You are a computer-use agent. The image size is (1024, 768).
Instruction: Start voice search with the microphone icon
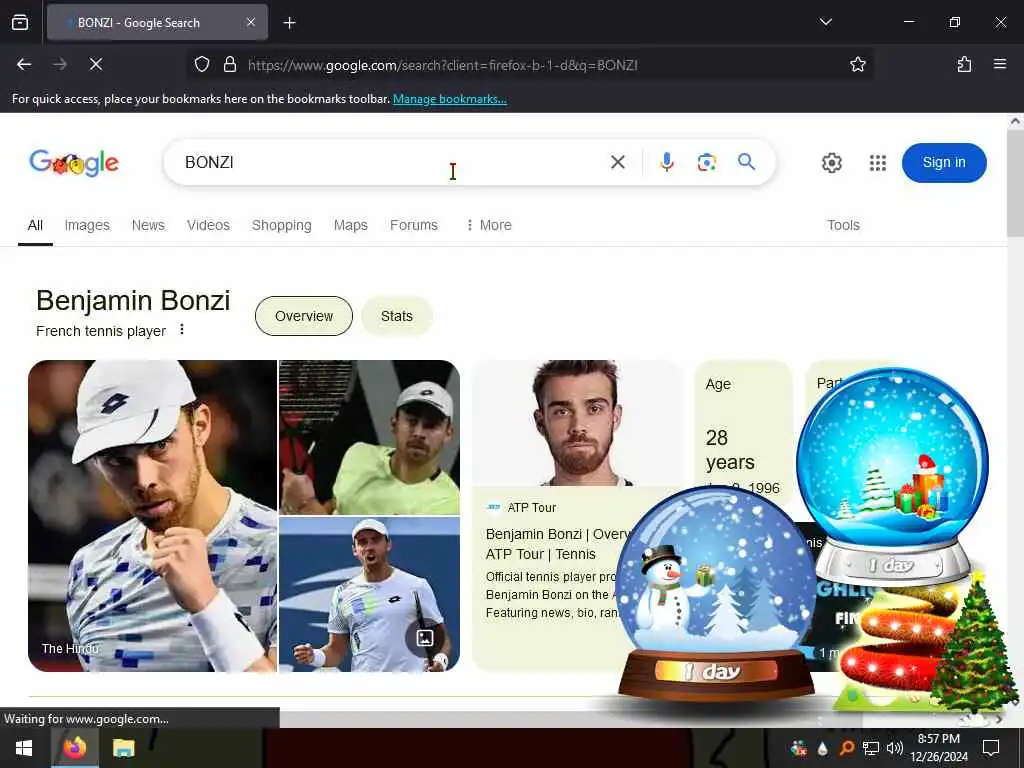[666, 162]
